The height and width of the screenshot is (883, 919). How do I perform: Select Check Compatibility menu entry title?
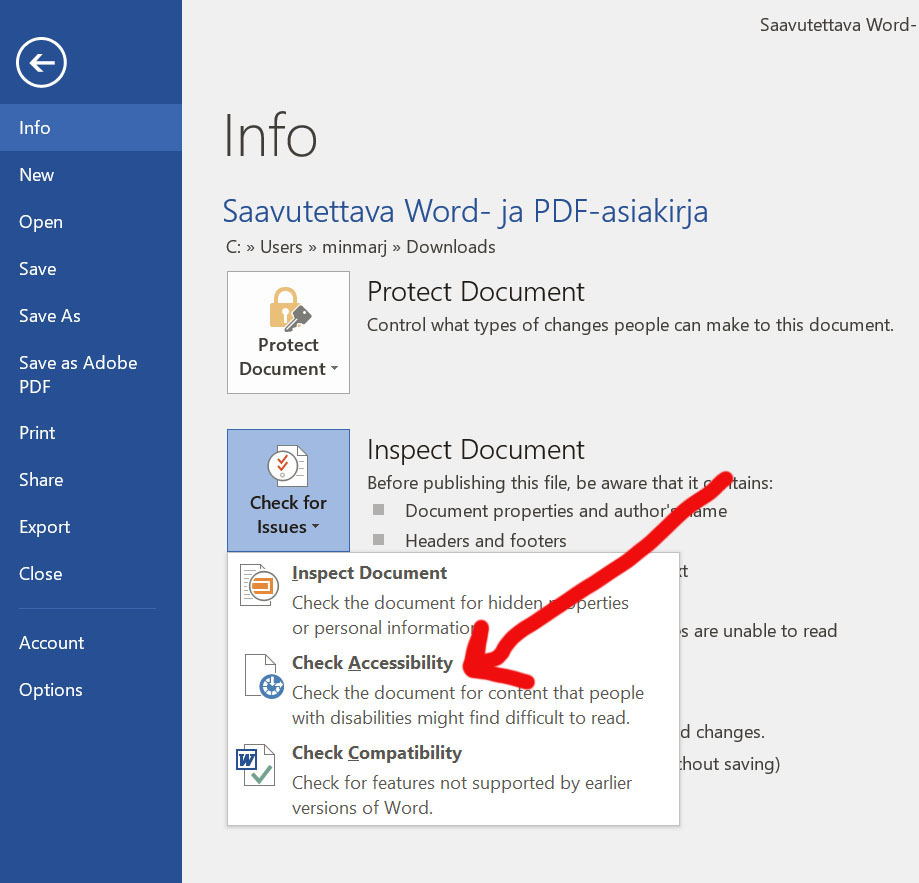pyautogui.click(x=377, y=753)
